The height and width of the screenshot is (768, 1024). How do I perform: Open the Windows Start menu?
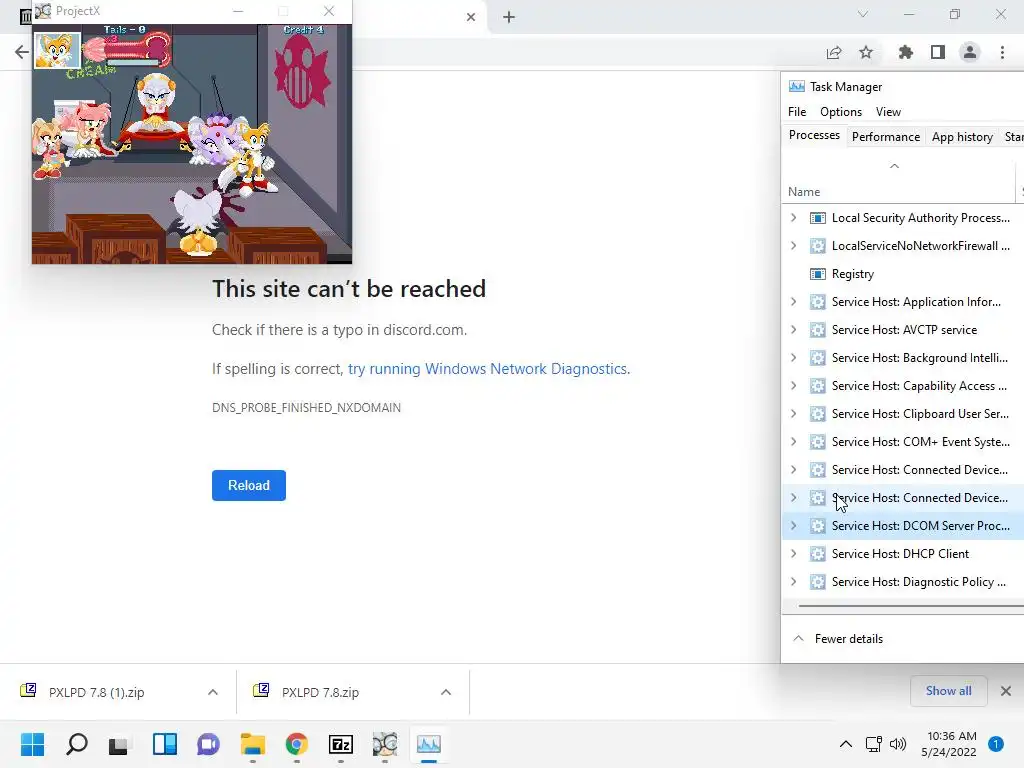32,744
